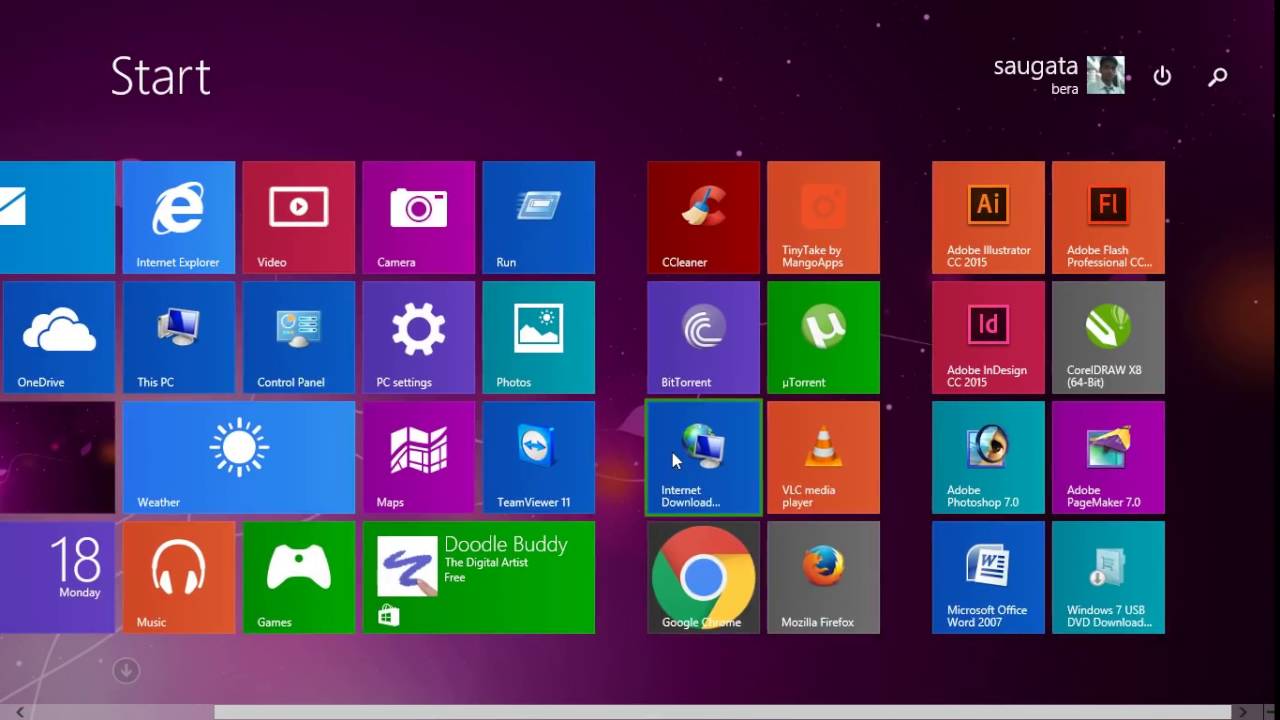Open the Run tile
The image size is (1280, 720).
point(539,217)
